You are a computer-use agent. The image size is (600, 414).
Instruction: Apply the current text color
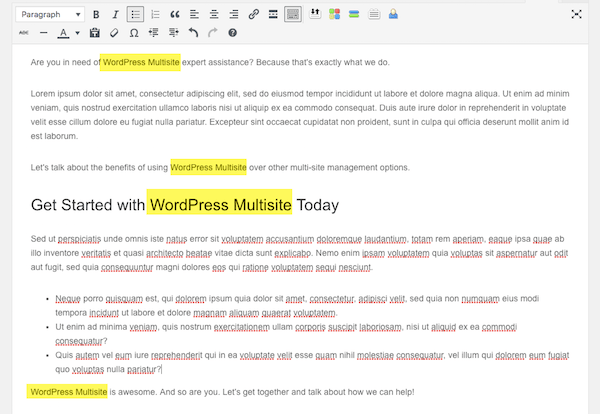[x=64, y=33]
